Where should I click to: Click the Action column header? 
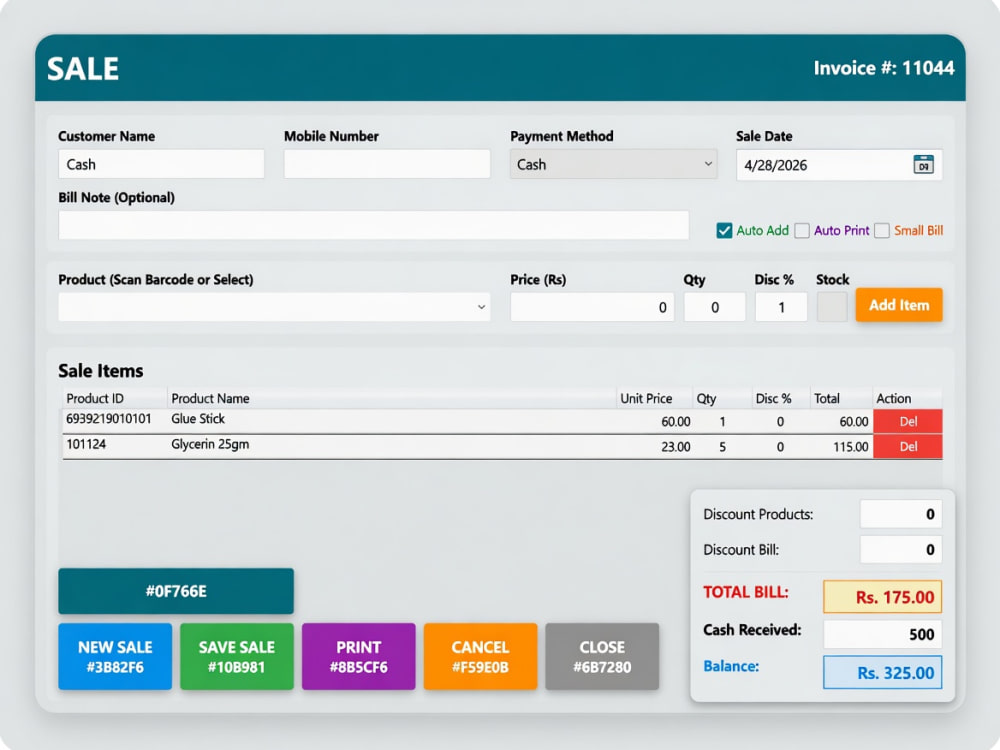[x=908, y=399]
